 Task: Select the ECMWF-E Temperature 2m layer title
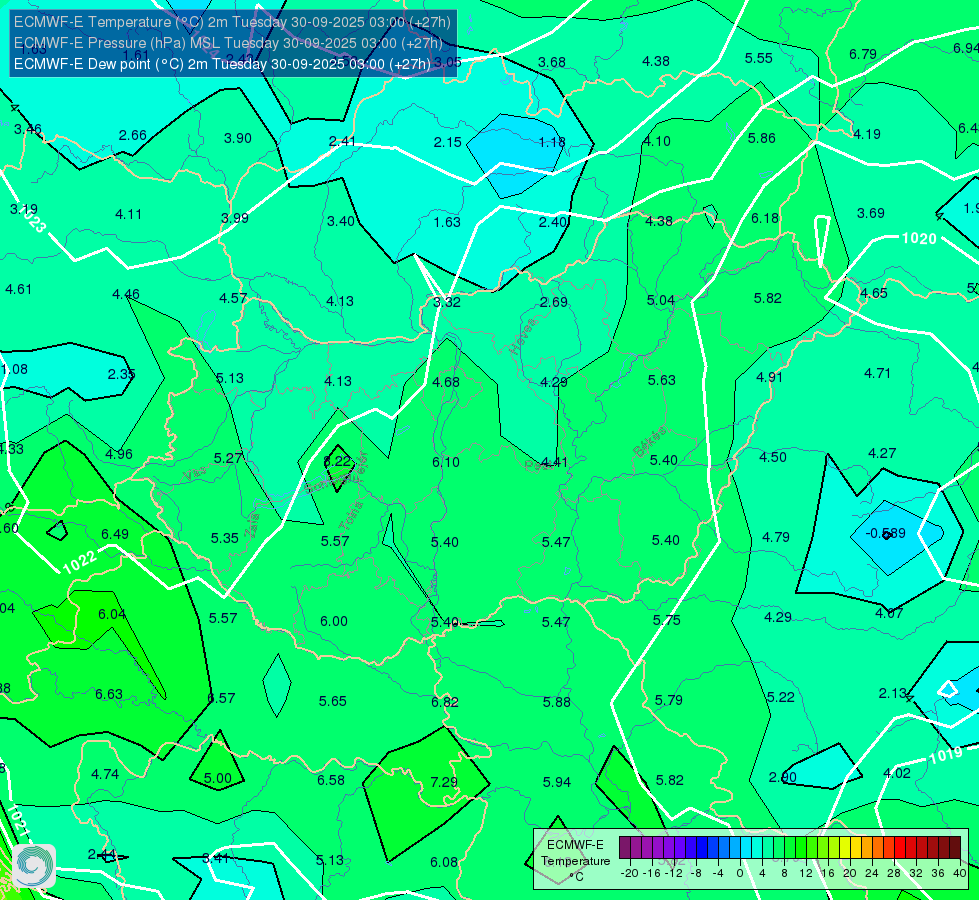(x=232, y=22)
